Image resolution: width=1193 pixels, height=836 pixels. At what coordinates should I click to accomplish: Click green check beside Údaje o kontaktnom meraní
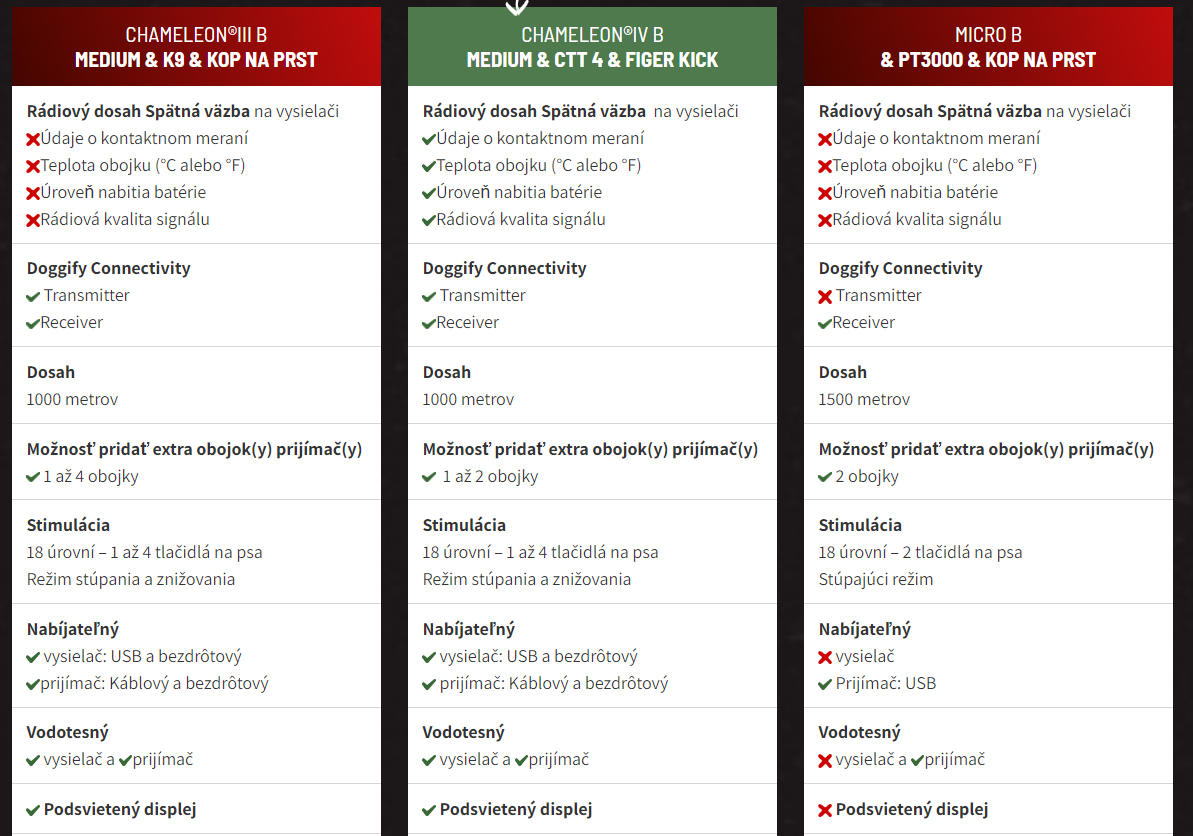click(429, 139)
